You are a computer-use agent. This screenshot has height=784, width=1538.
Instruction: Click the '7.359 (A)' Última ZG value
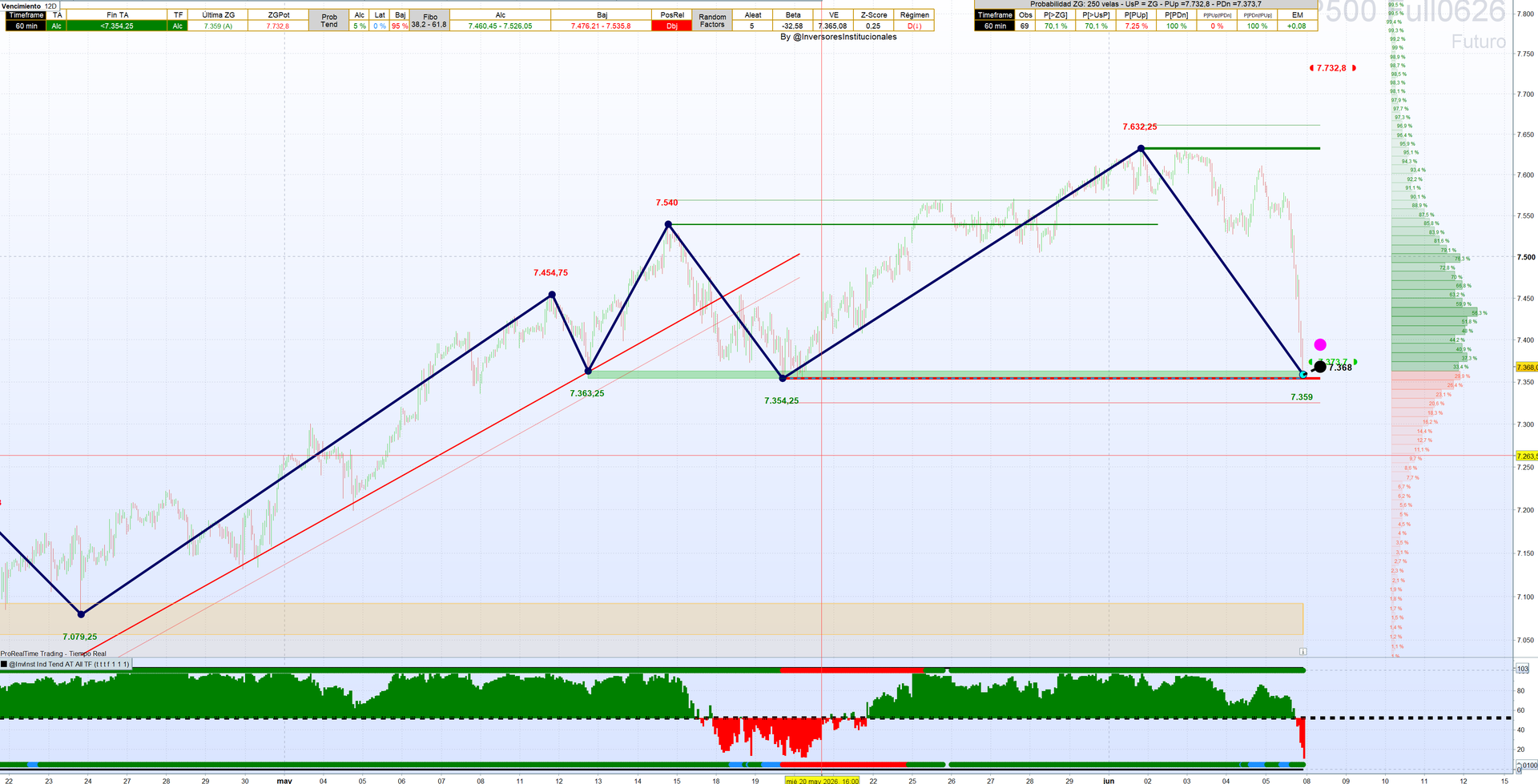pos(218,26)
